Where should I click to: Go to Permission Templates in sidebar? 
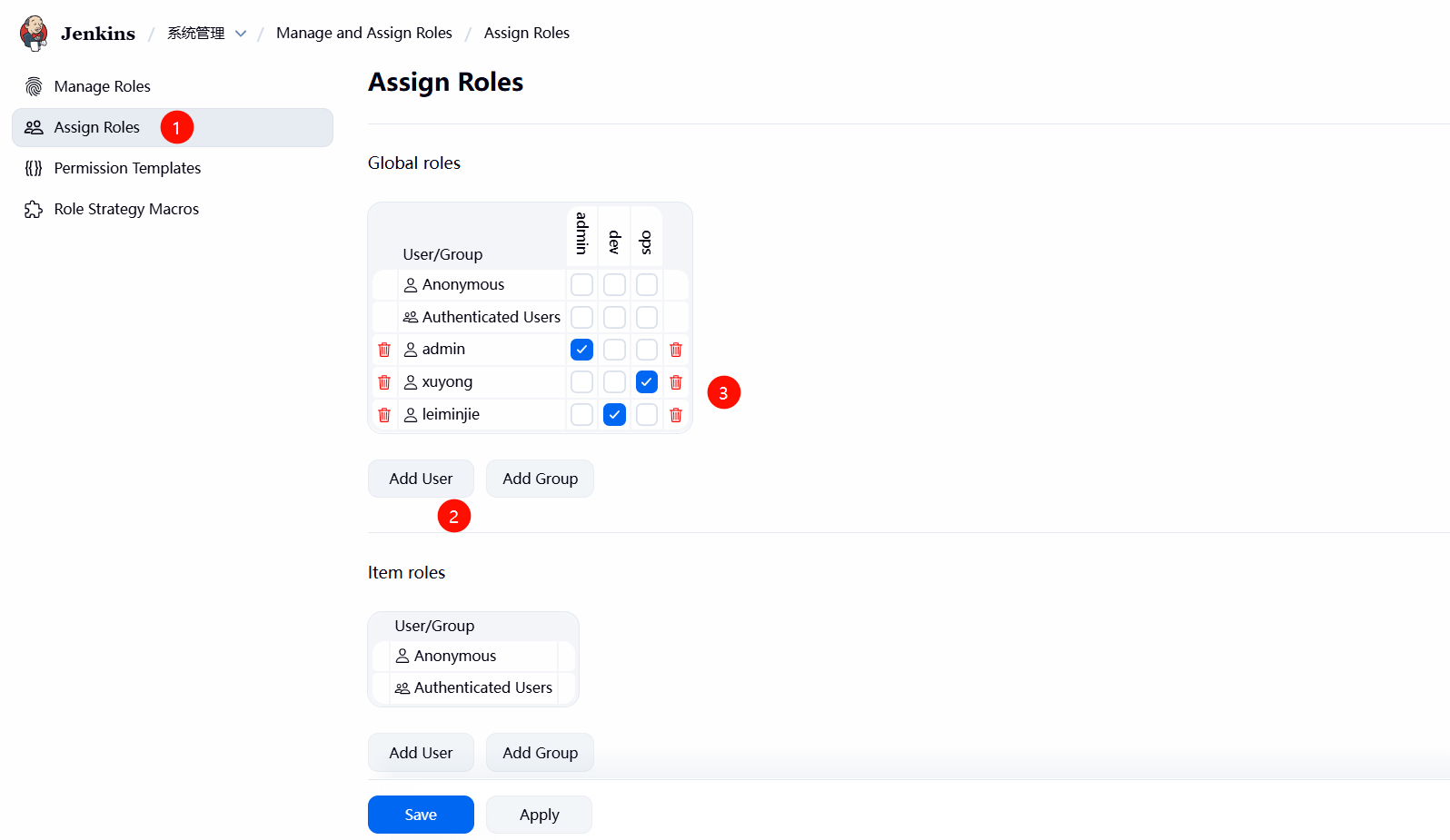coord(127,168)
